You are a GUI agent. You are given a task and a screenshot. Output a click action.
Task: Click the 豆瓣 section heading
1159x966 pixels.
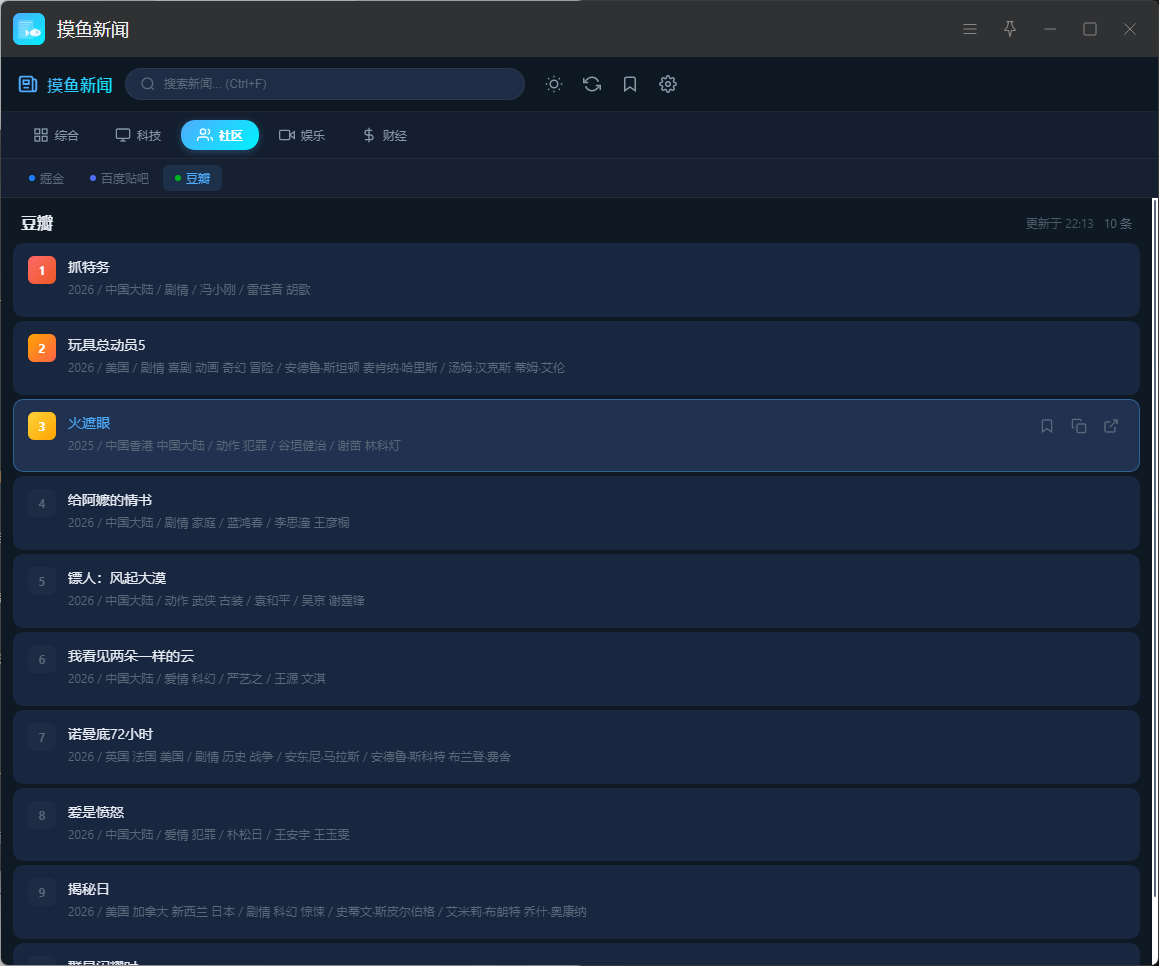tap(37, 223)
